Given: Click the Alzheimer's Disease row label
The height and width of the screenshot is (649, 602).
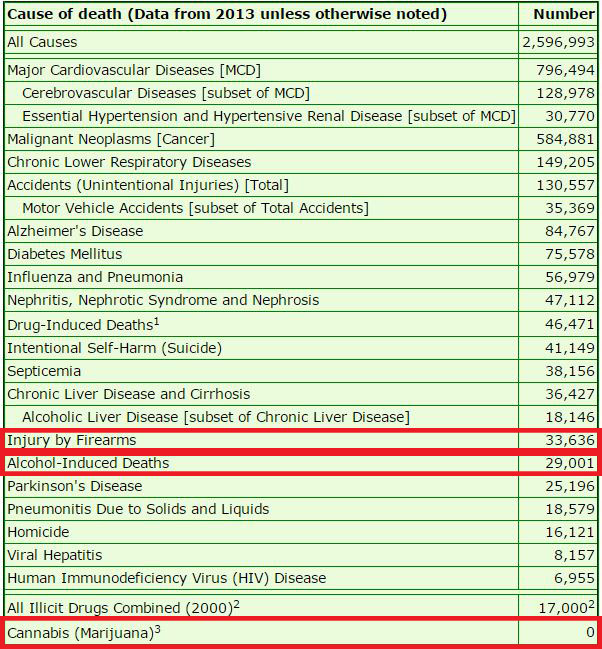Looking at the screenshot, I should pos(75,231).
